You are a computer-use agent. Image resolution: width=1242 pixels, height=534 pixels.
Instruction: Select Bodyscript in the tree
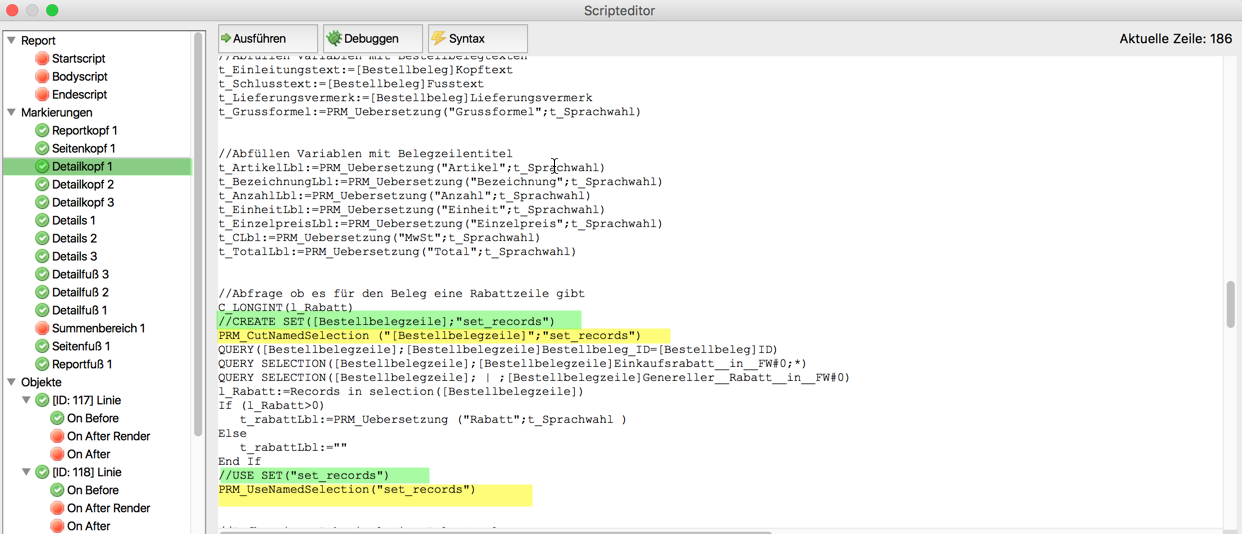pos(79,77)
